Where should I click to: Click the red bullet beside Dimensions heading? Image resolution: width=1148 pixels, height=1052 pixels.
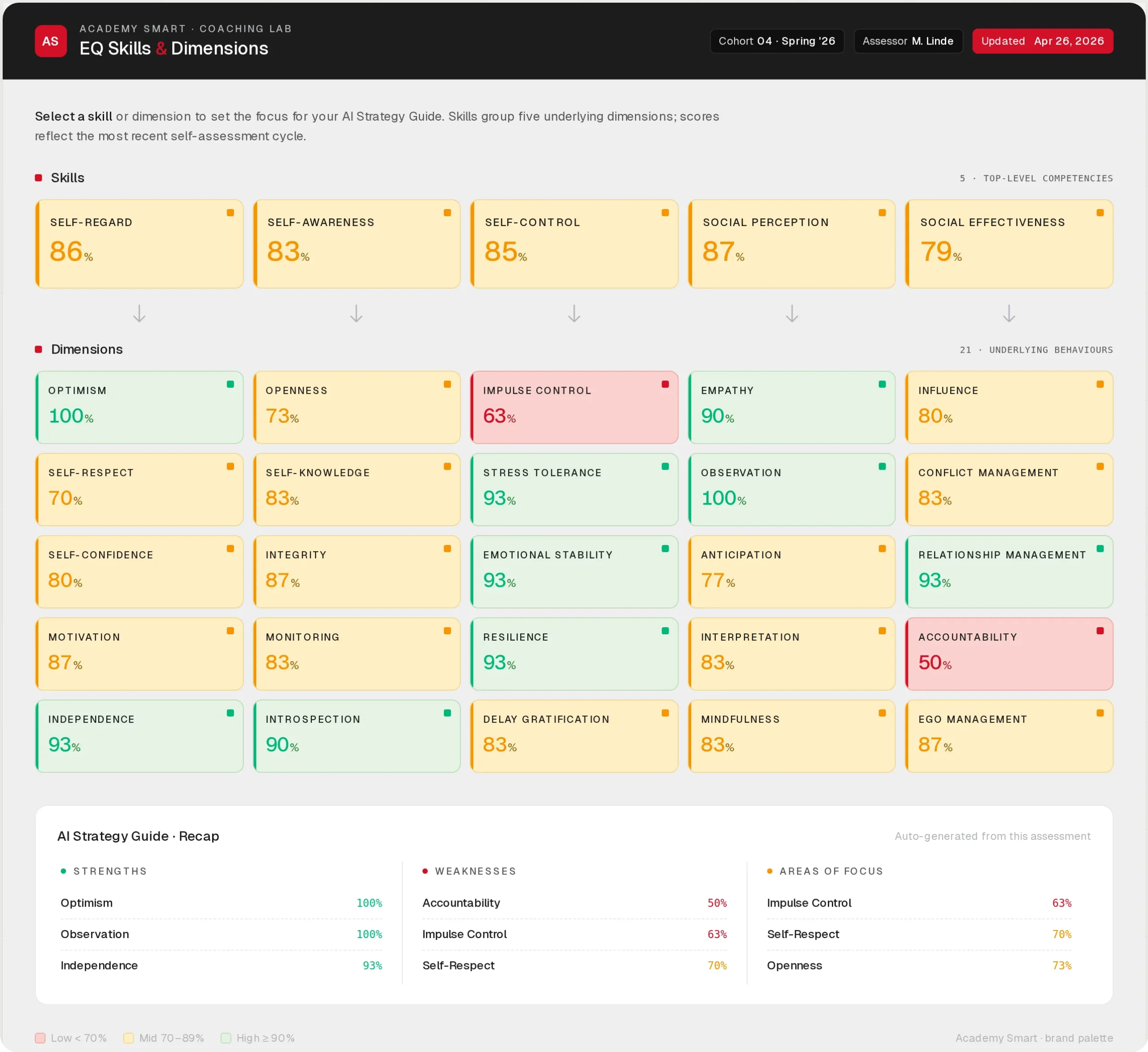pyautogui.click(x=39, y=350)
